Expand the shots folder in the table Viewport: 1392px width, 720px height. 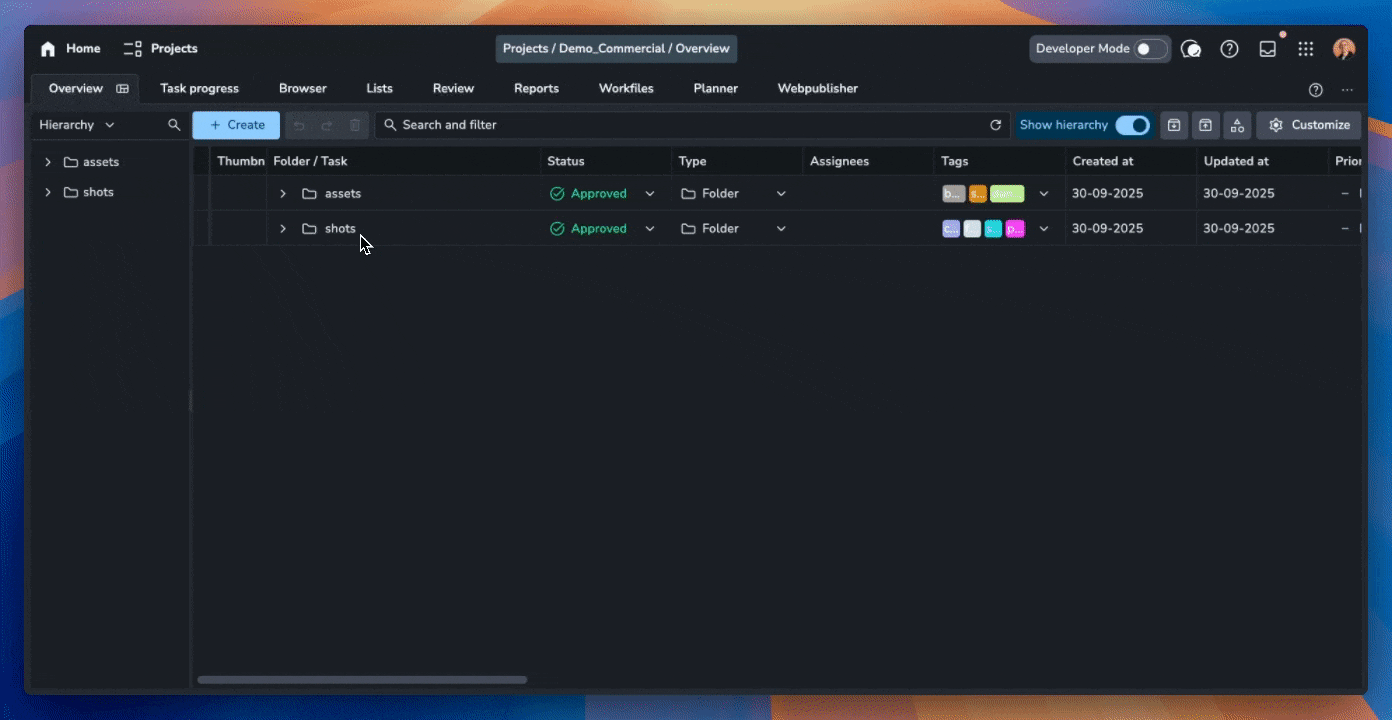[283, 229]
